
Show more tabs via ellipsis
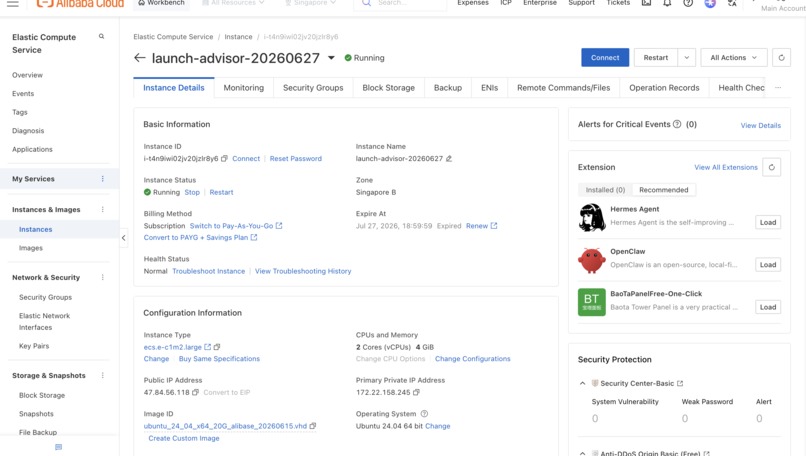pyautogui.click(x=778, y=88)
